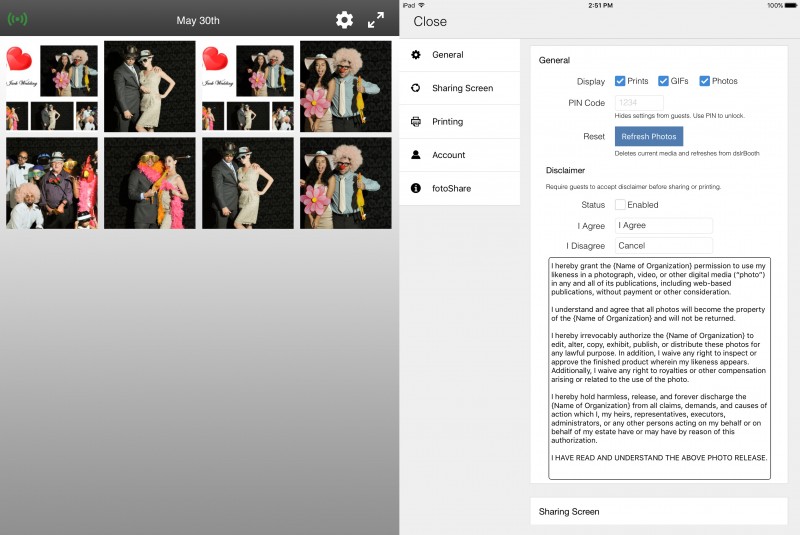This screenshot has height=535, width=800.
Task: Click the Disclaimer heading
Action: pyautogui.click(x=565, y=170)
